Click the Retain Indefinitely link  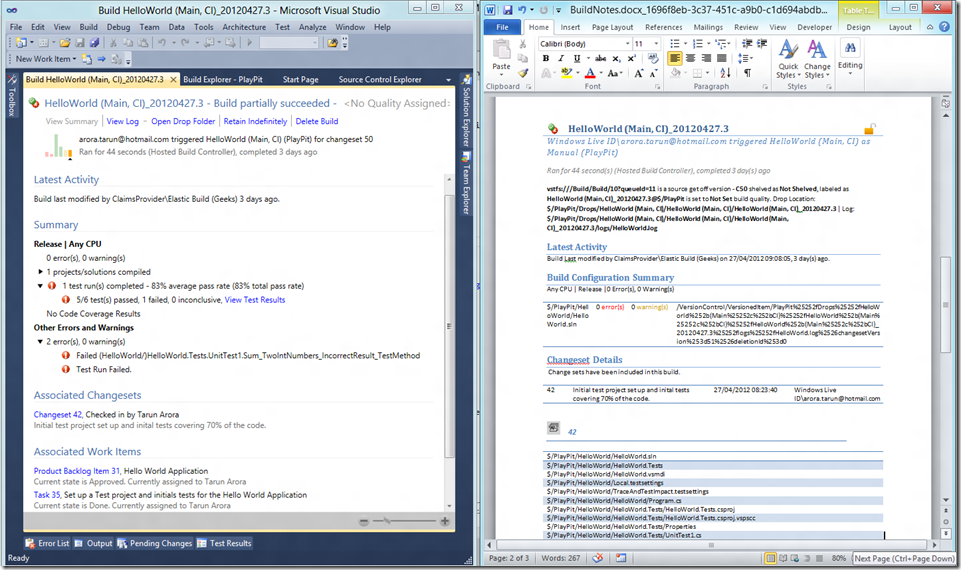255,121
